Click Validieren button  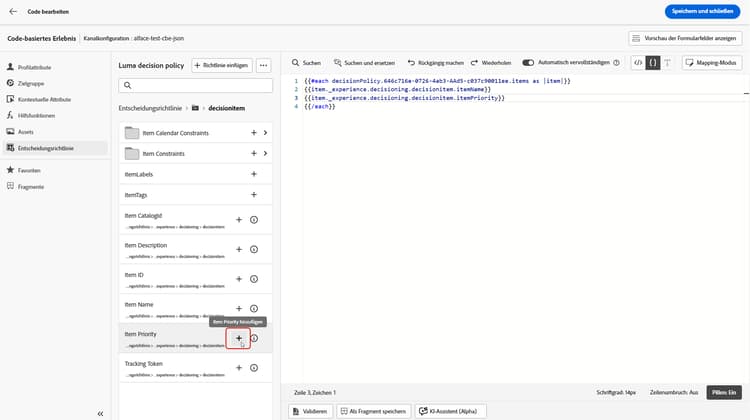pyautogui.click(x=310, y=411)
